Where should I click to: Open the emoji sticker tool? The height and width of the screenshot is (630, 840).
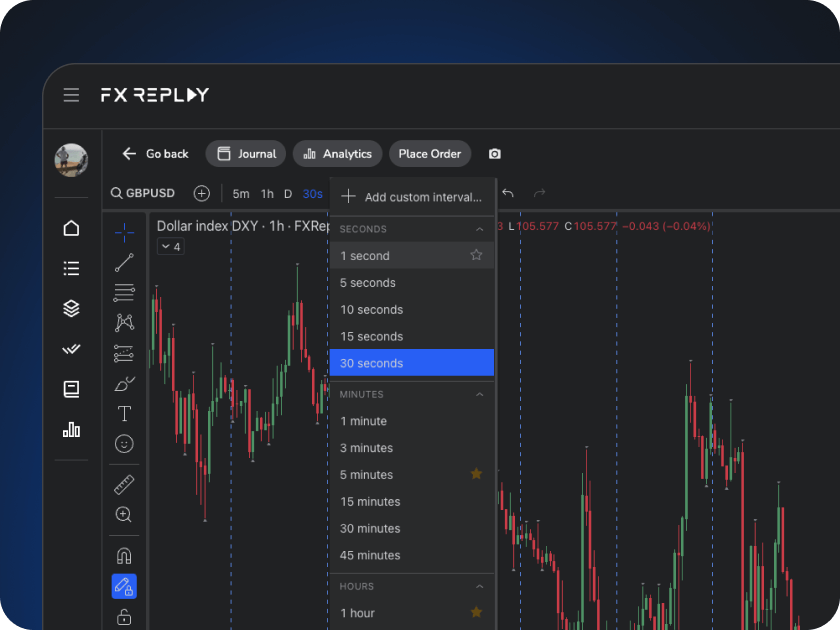coord(124,443)
